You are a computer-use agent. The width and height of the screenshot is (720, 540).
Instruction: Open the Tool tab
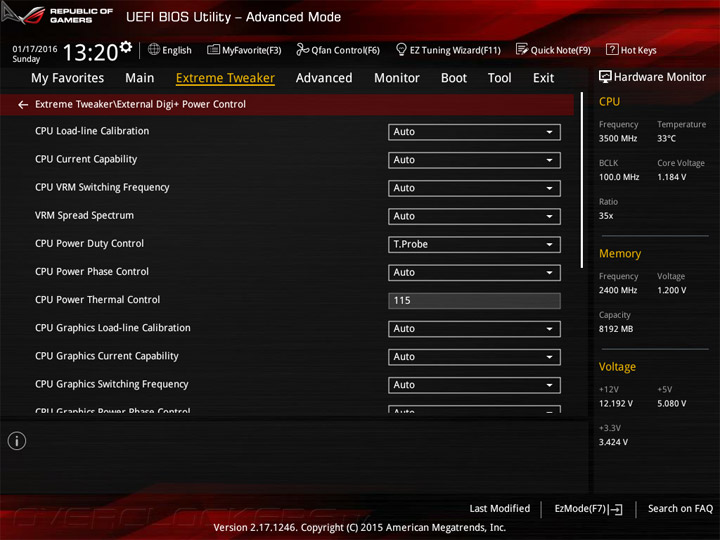tap(499, 78)
